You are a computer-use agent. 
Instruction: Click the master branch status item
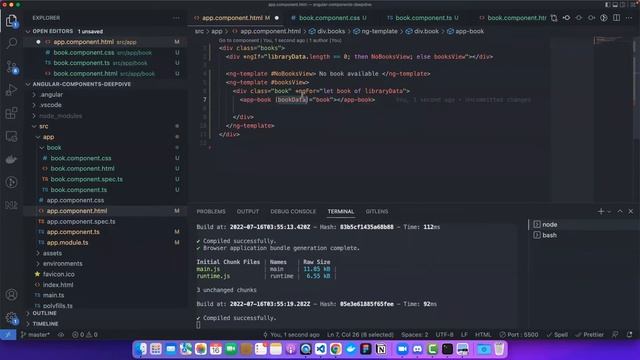[36, 335]
